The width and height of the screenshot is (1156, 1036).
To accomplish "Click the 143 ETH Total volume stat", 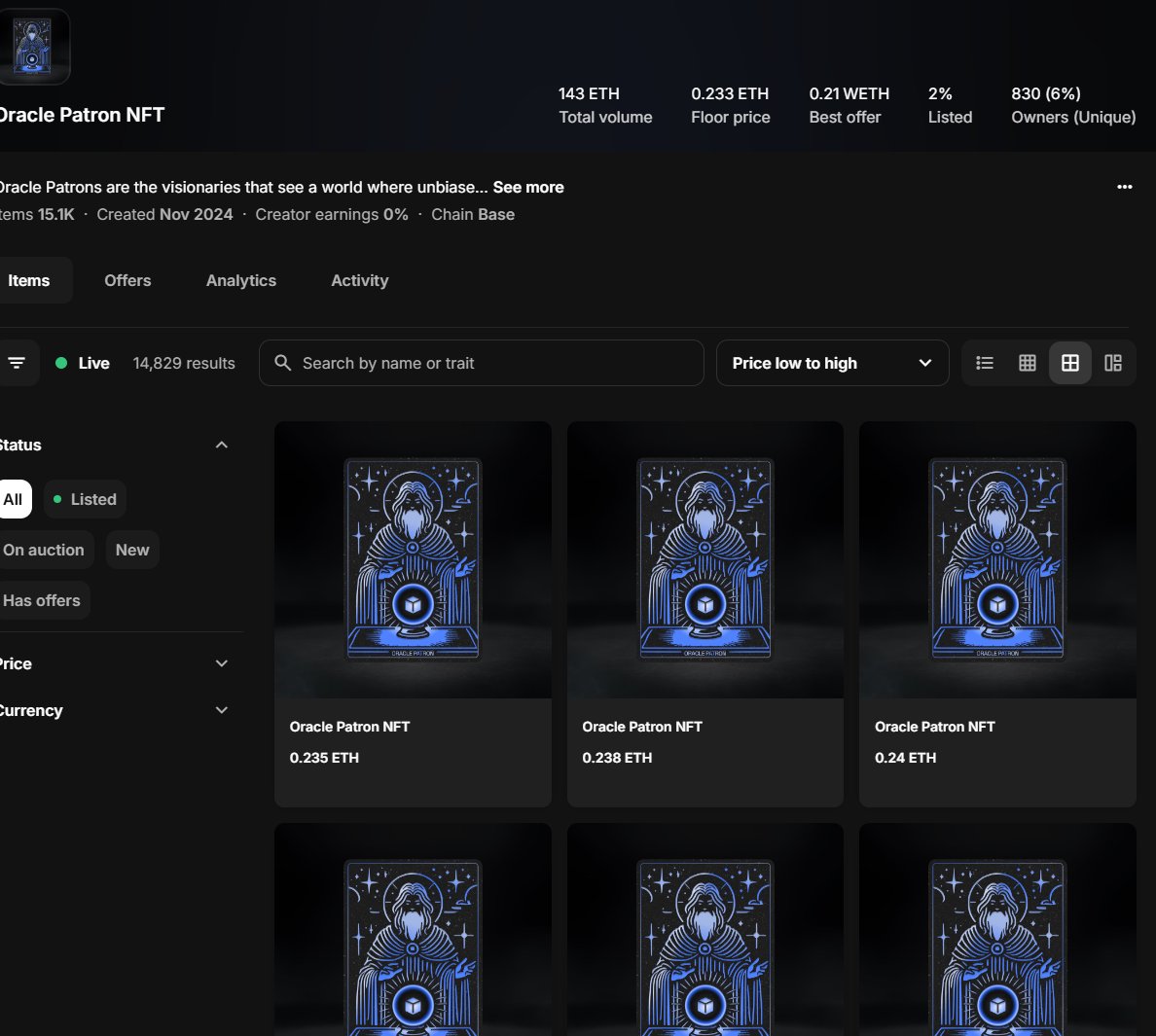I will [605, 105].
